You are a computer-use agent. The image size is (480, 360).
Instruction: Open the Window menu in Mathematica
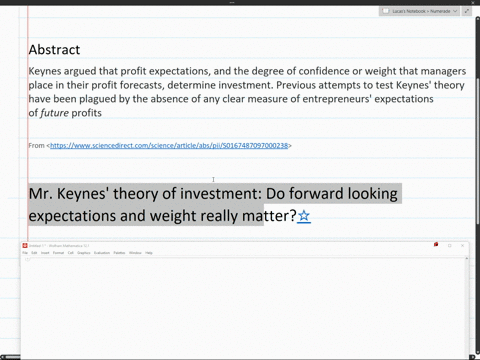click(x=135, y=253)
